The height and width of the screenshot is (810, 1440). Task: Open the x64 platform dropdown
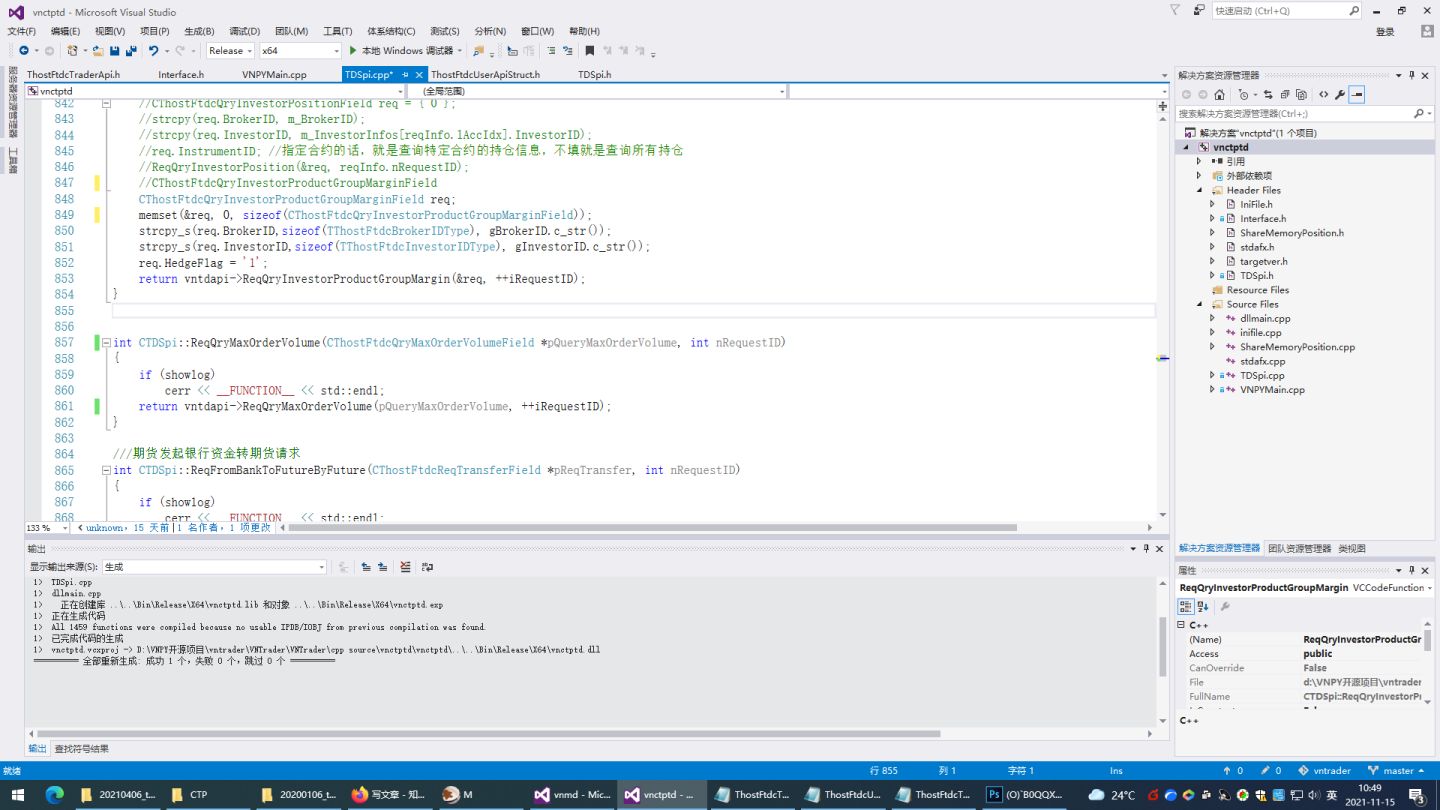(300, 51)
